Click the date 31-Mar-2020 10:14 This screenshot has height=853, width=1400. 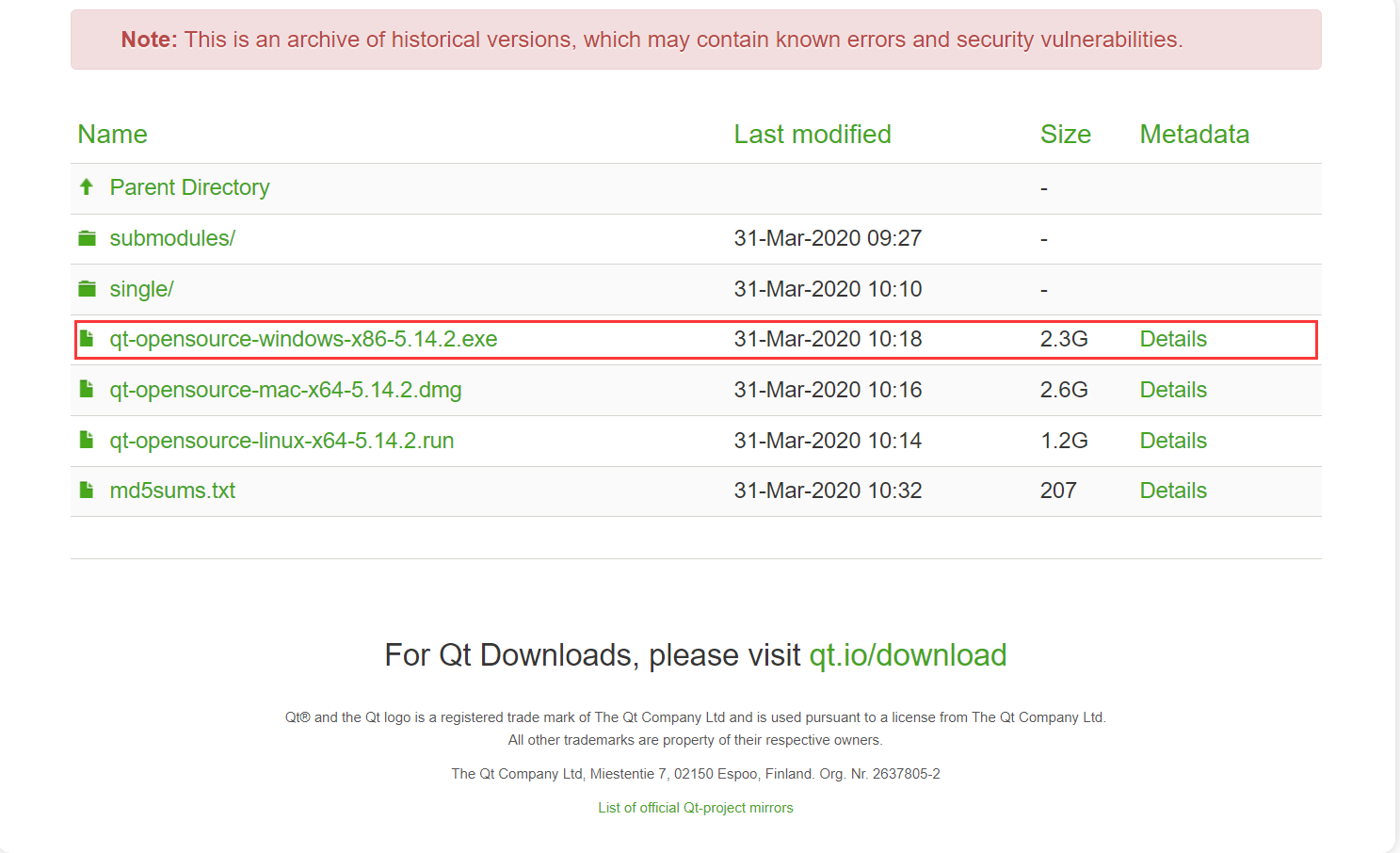point(828,441)
